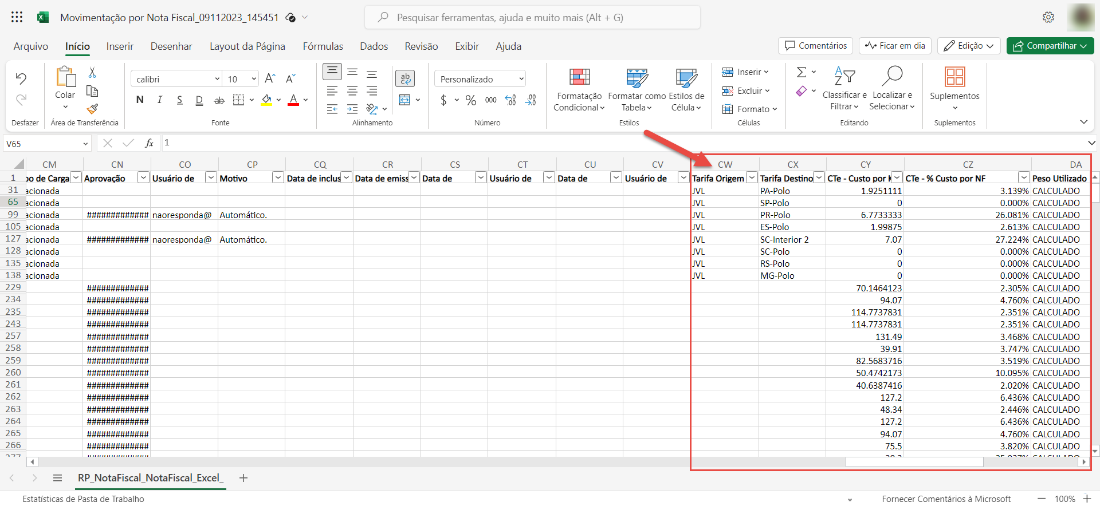This screenshot has height=506, width=1100.
Task: Click the Cut scissors icon
Action: coord(92,73)
